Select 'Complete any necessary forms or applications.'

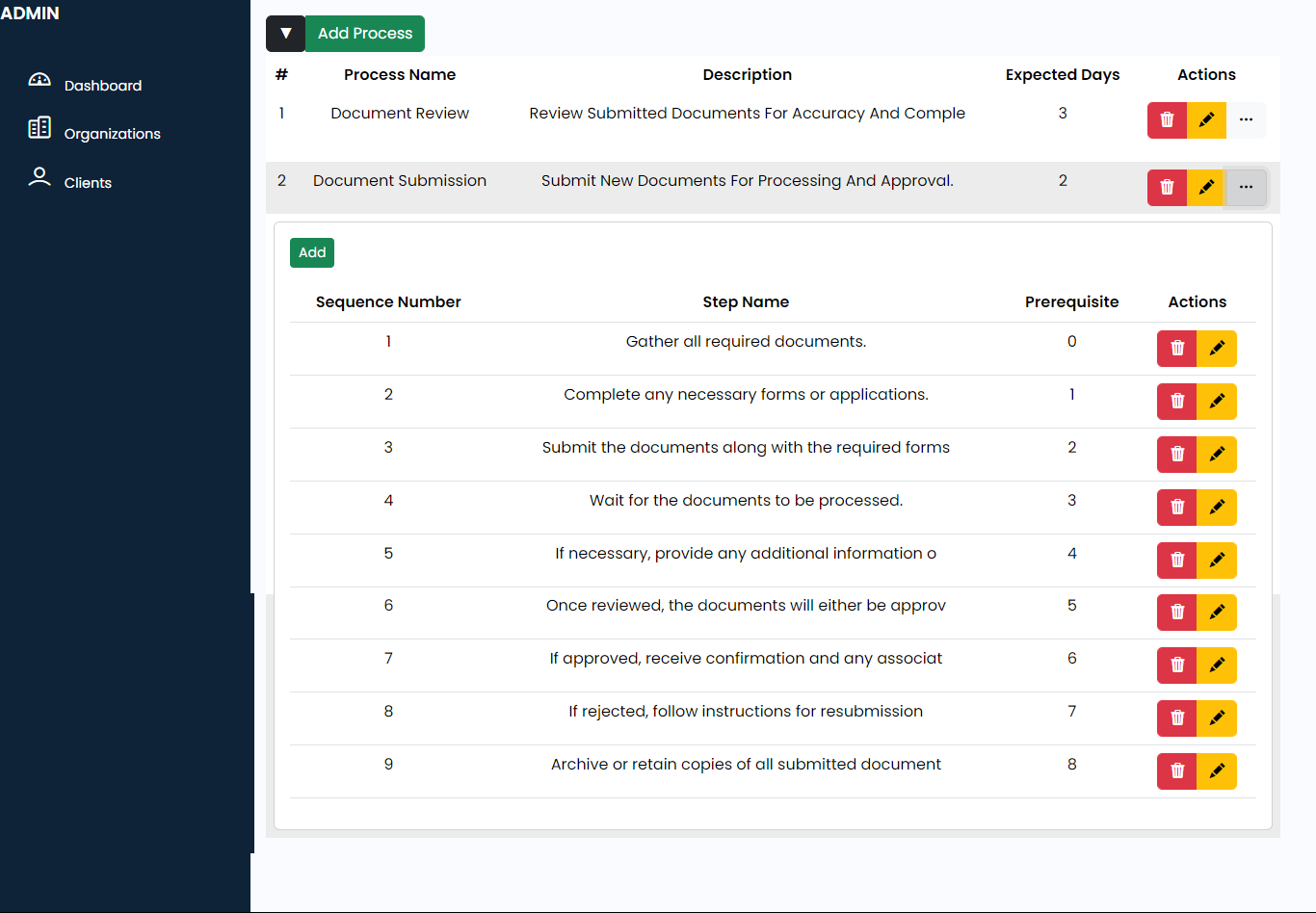pyautogui.click(x=746, y=395)
